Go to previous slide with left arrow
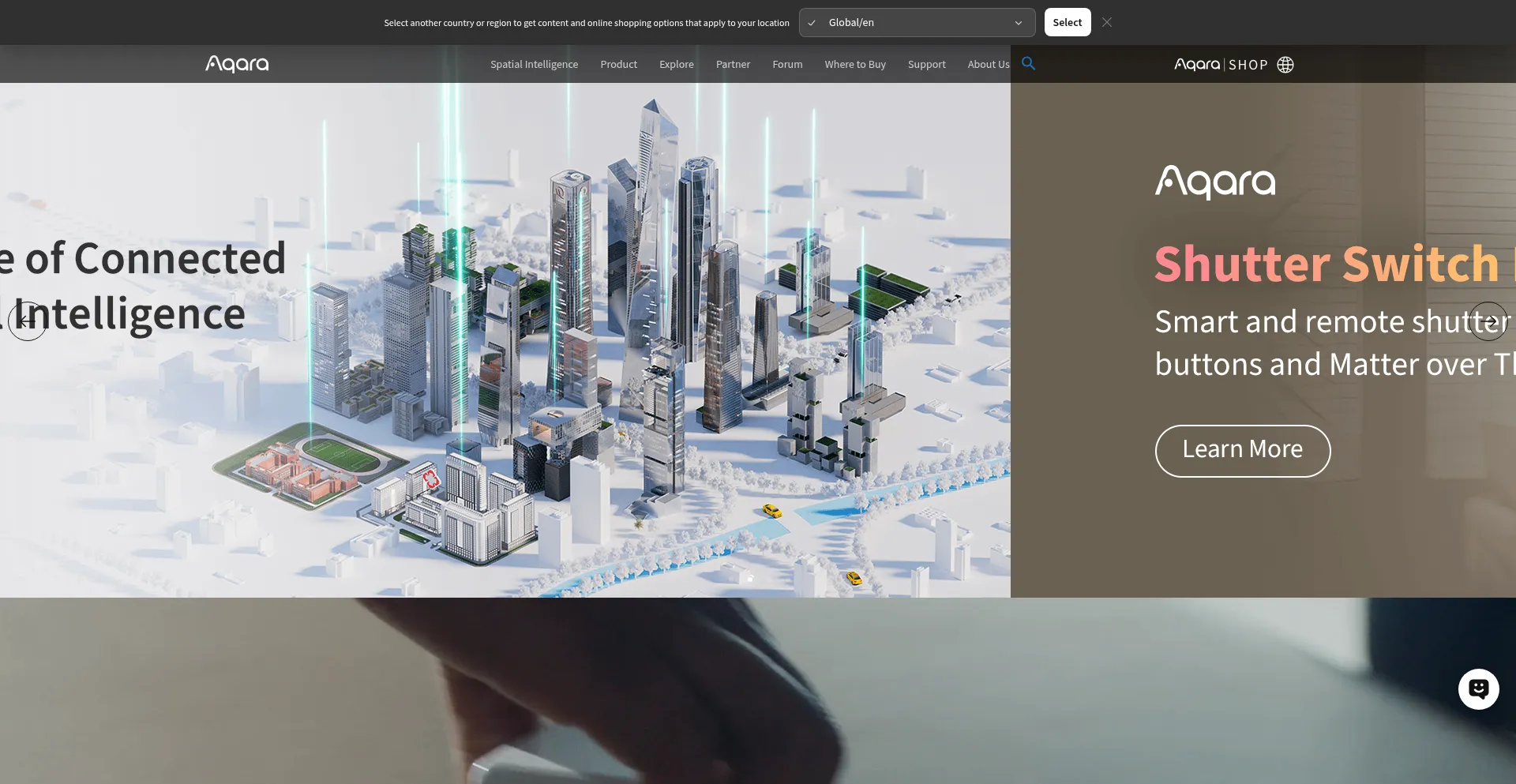The height and width of the screenshot is (784, 1516). click(28, 321)
